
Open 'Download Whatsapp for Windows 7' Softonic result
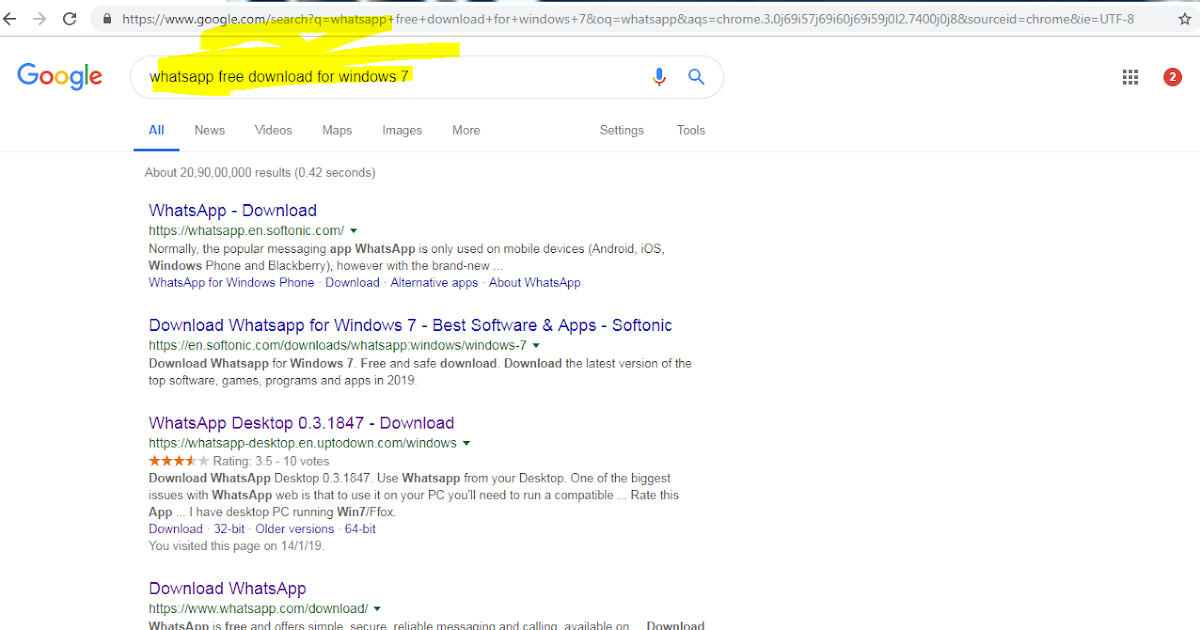[410, 325]
